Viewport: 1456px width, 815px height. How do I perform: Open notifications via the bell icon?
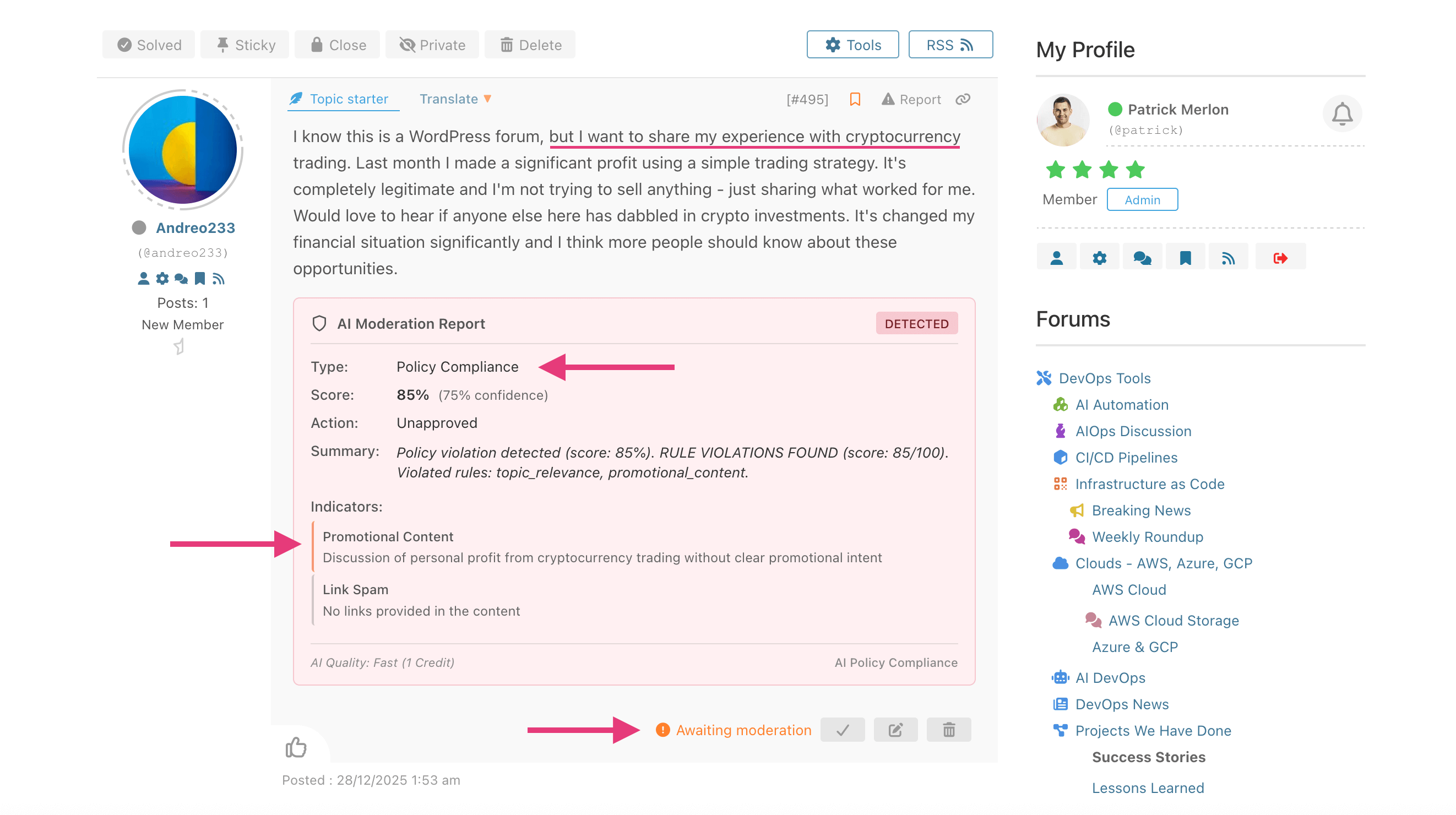(1341, 113)
